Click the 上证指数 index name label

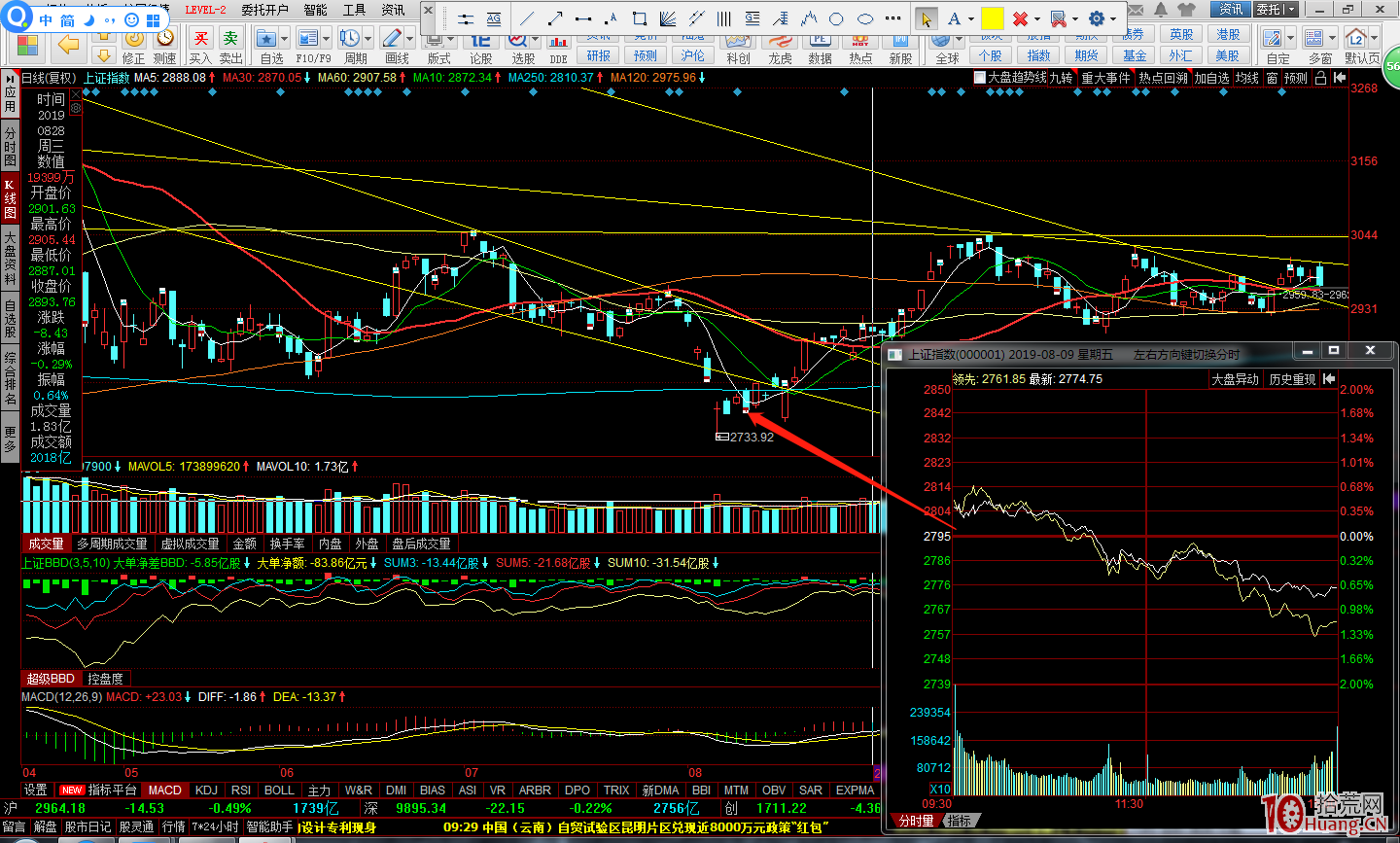pyautogui.click(x=106, y=78)
